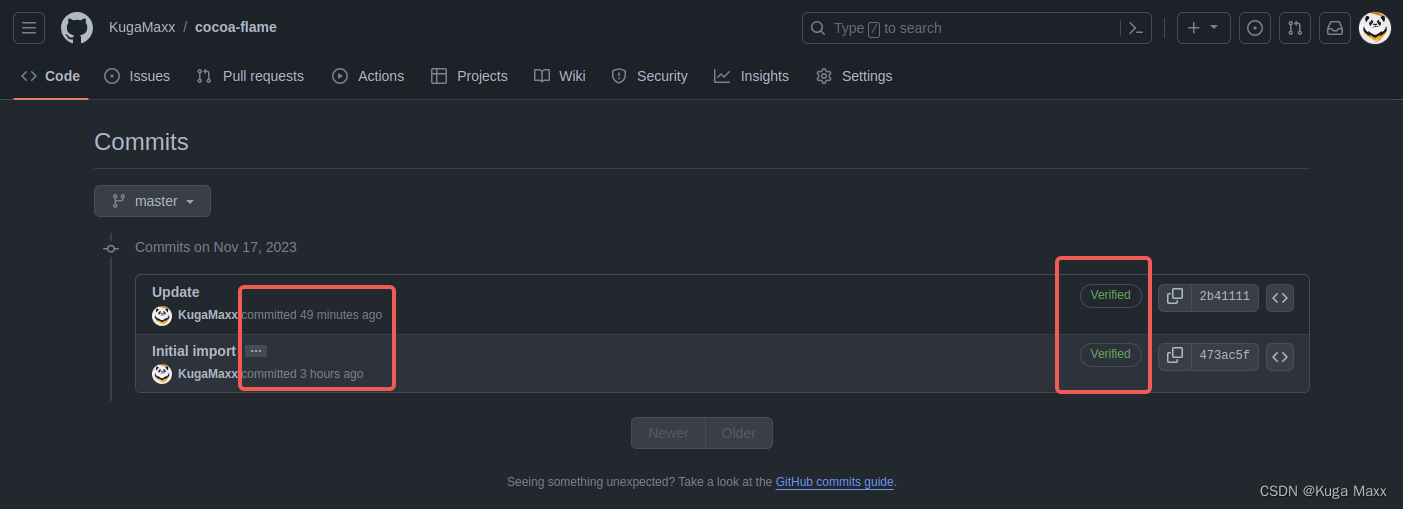1403x509 pixels.
Task: Switch to the Wiki tab
Action: click(x=560, y=76)
